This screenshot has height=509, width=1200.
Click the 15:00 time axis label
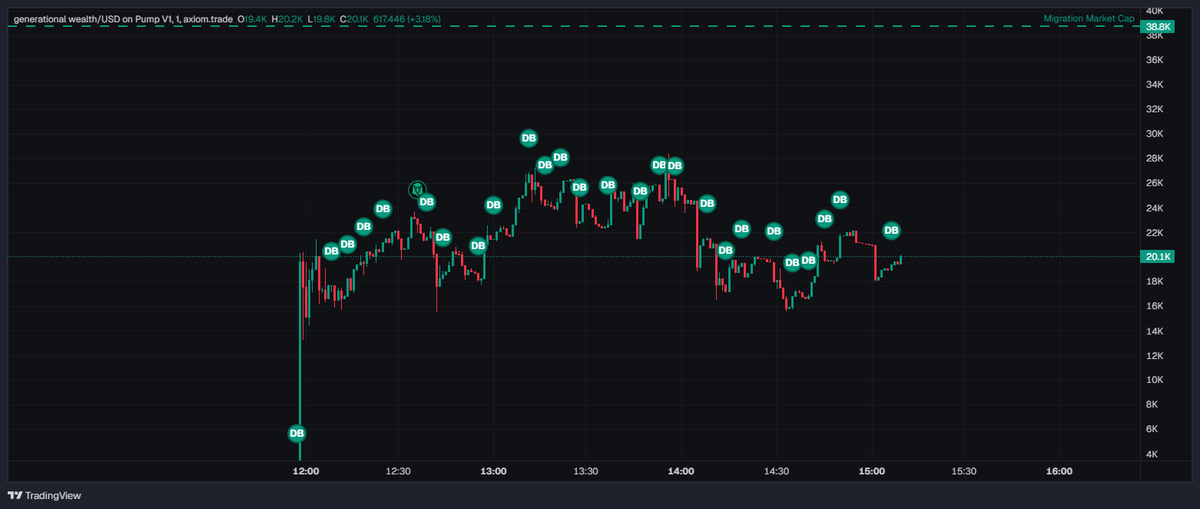coord(870,471)
